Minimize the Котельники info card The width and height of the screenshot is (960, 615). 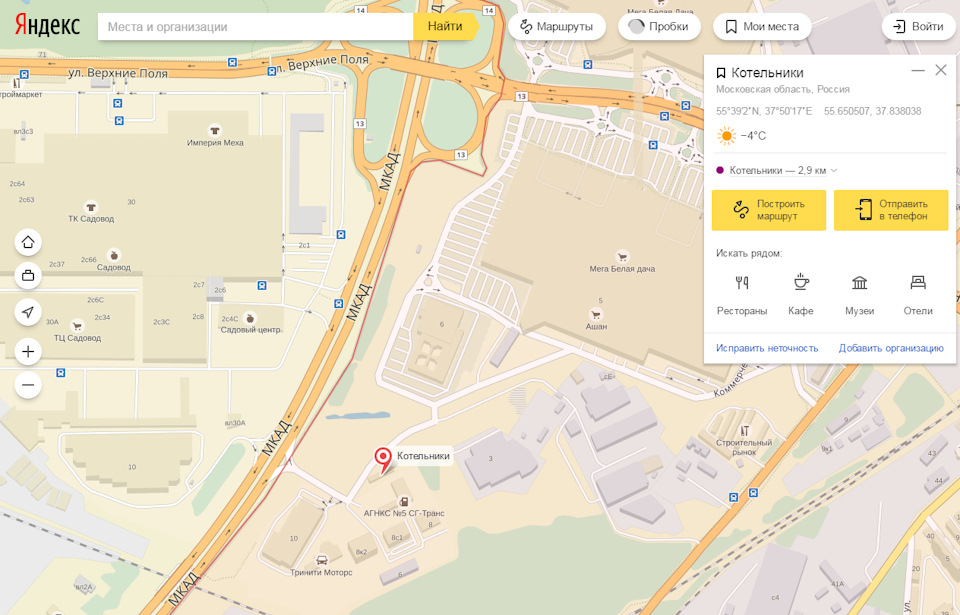(918, 70)
